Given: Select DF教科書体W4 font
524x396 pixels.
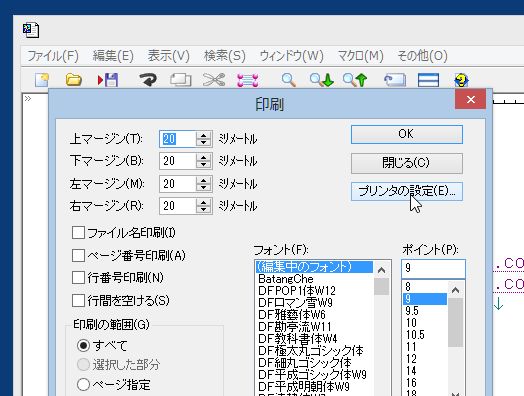Looking at the screenshot, I should [314, 339].
